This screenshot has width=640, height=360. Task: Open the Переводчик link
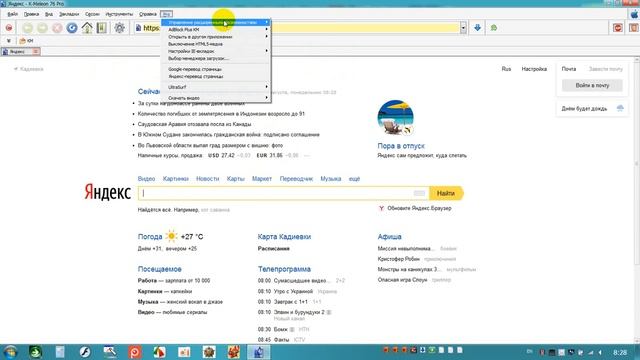(x=296, y=179)
